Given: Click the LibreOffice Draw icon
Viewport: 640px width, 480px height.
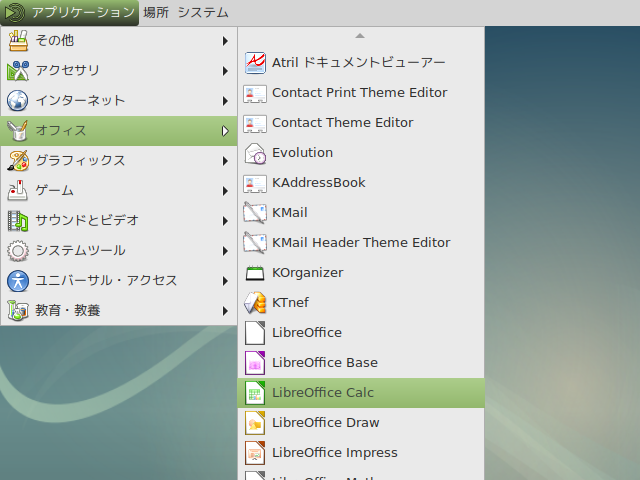Looking at the screenshot, I should coord(255,422).
